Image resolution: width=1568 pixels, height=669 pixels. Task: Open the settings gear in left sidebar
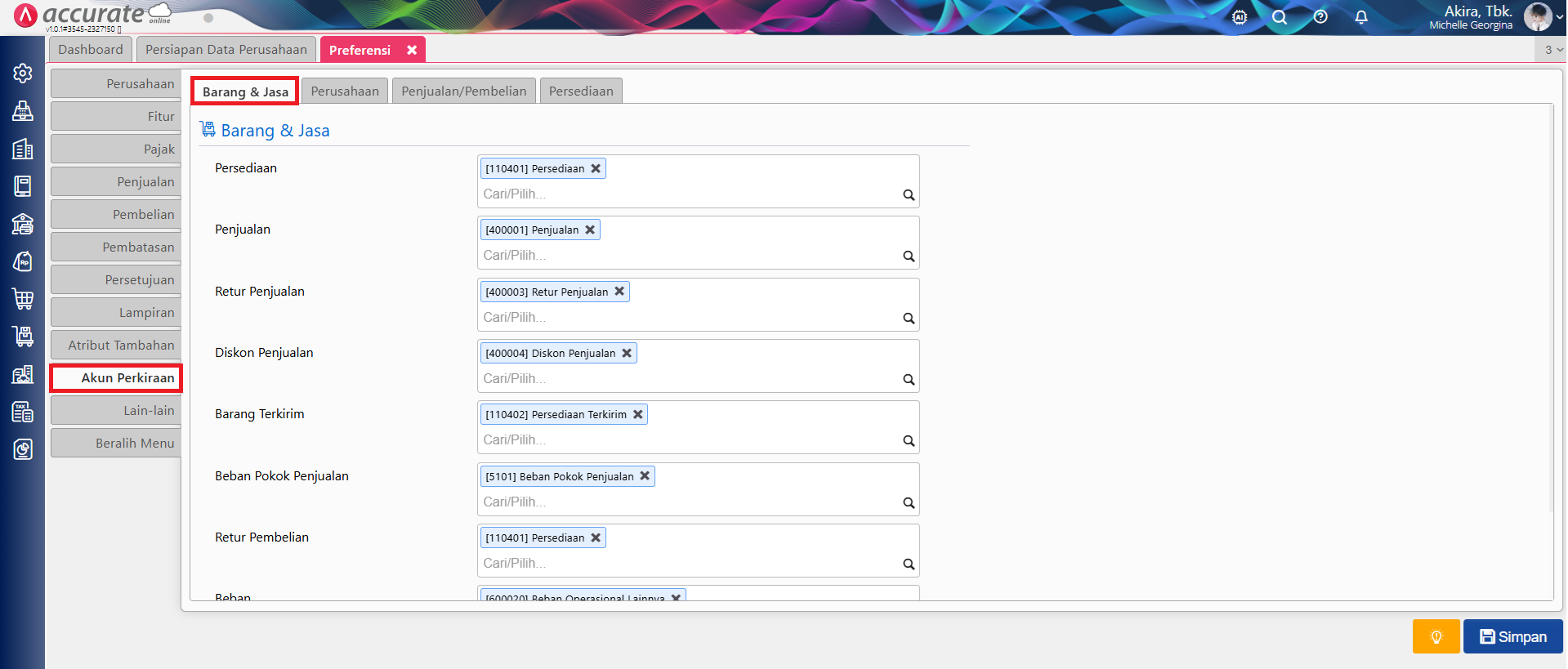pyautogui.click(x=23, y=74)
